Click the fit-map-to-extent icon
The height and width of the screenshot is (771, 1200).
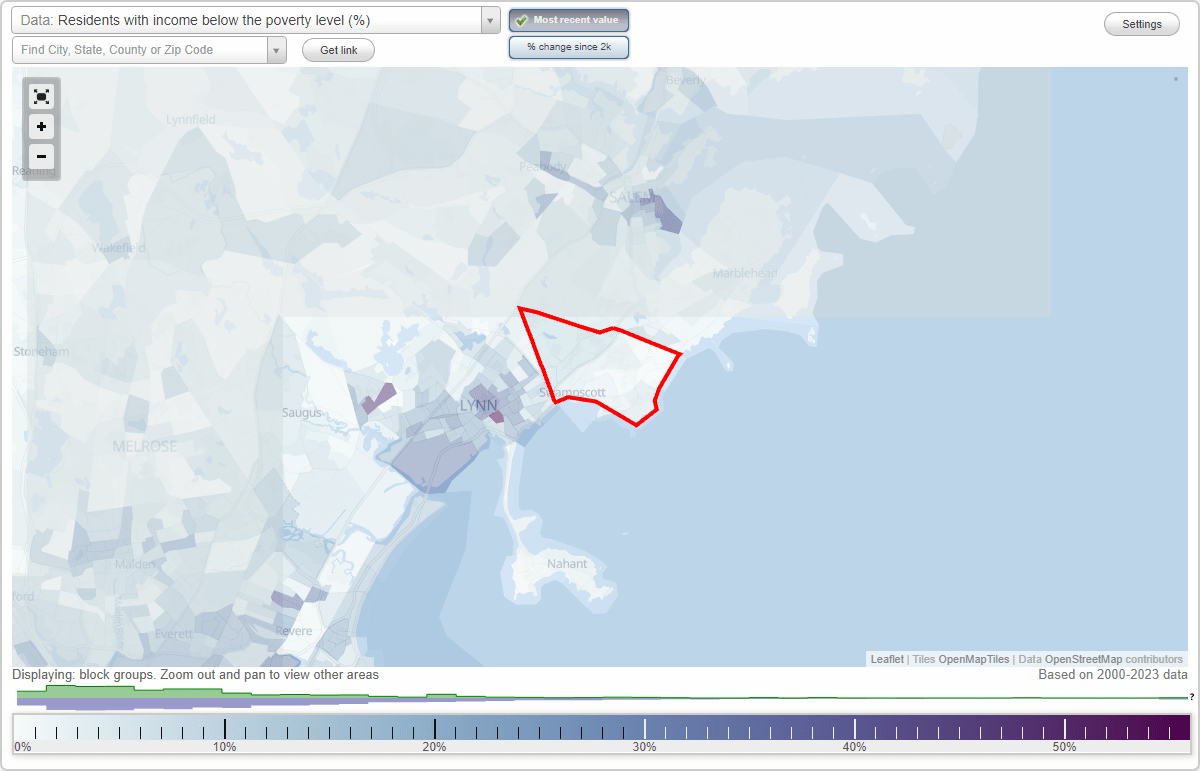tap(41, 96)
